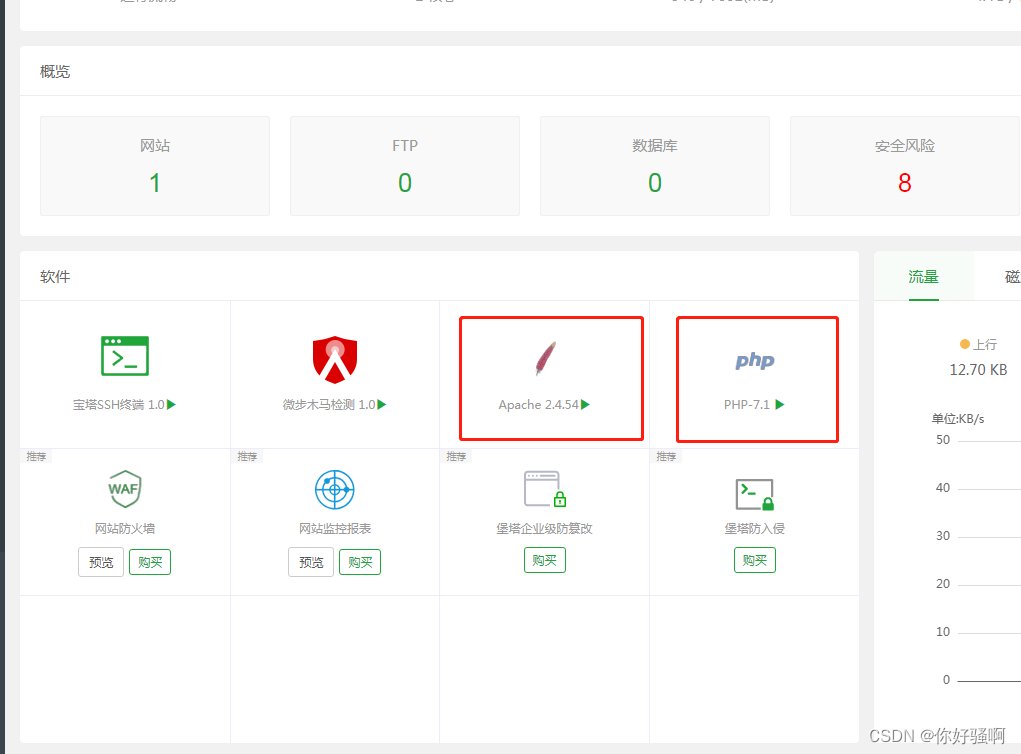Preview the 网站防火墙 plugin with 预览

click(x=101, y=562)
